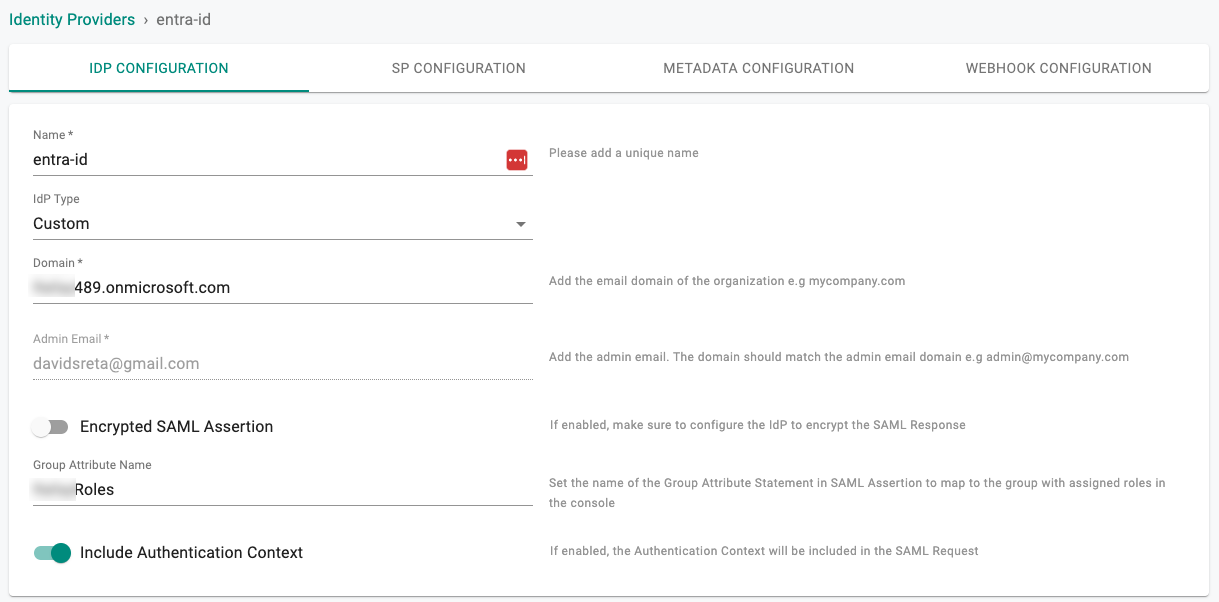Switch to the SP Configuration tab

[x=459, y=68]
